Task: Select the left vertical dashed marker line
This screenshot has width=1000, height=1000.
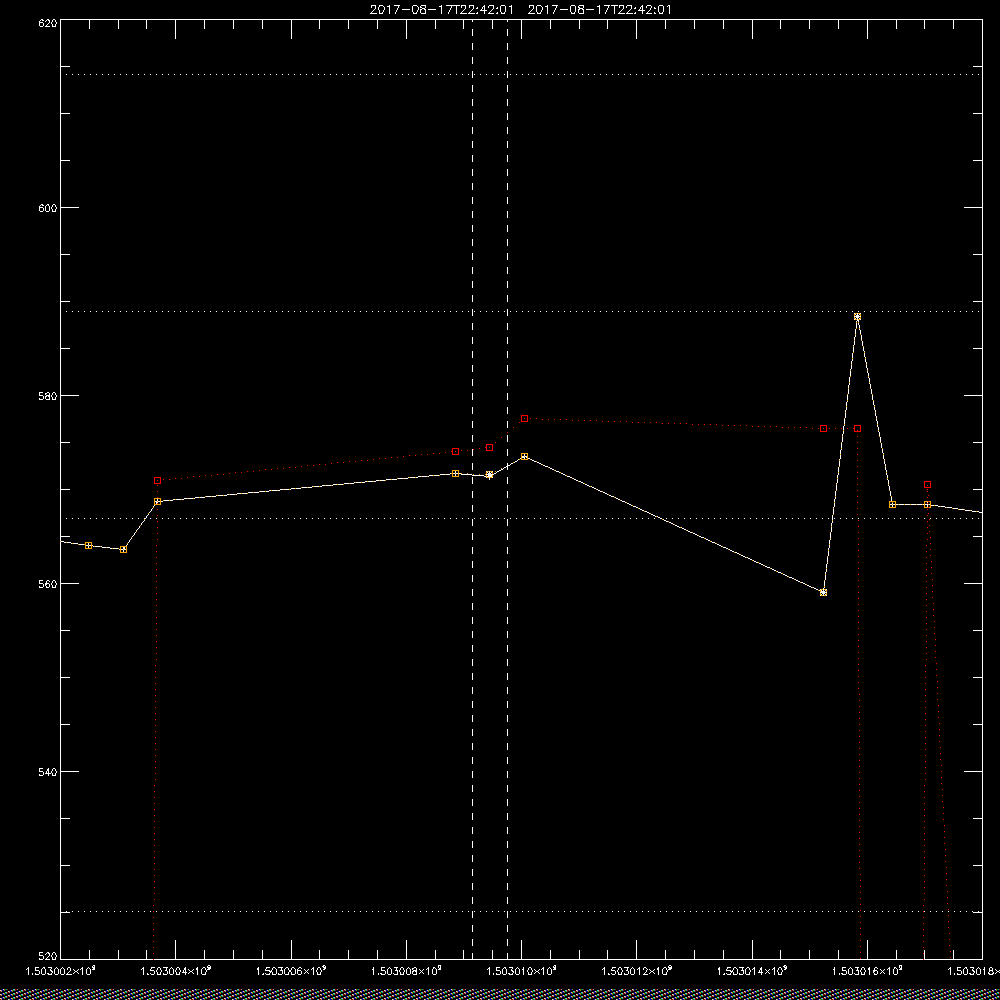Action: coord(473,488)
